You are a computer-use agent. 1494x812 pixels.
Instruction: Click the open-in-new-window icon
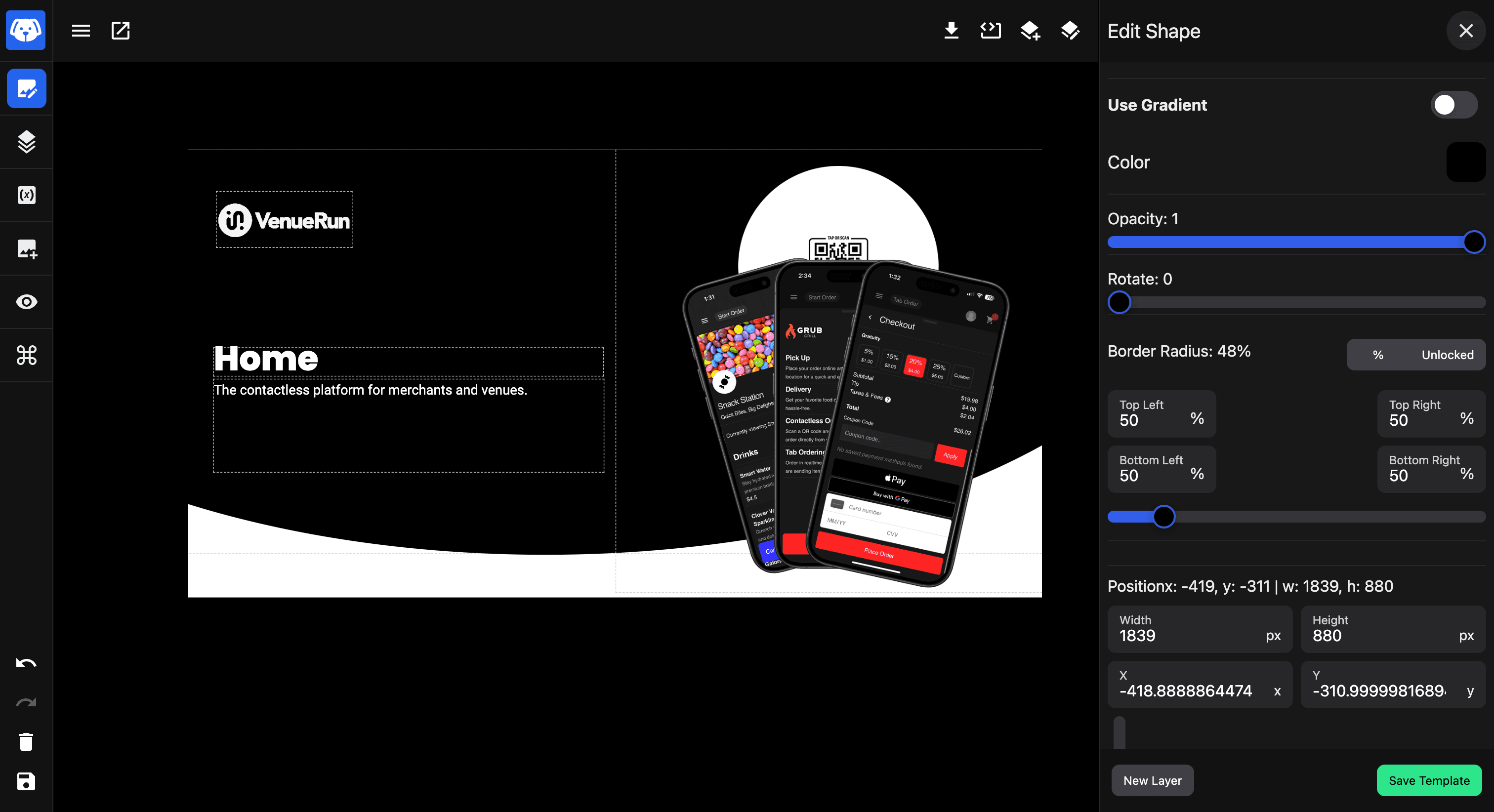click(x=120, y=31)
